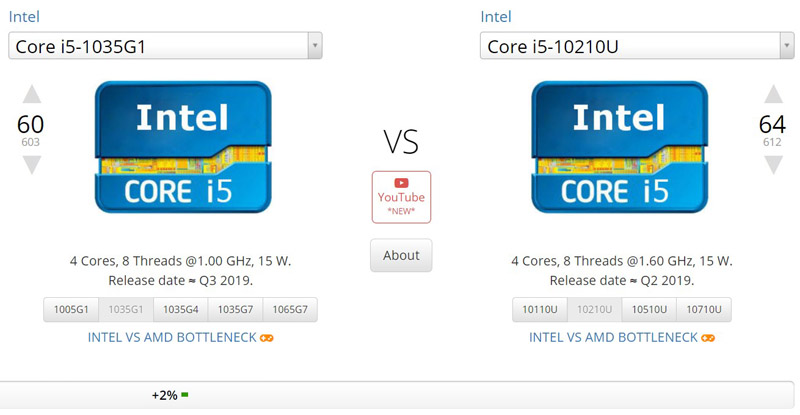Viewport: 800px width, 415px height.
Task: Click the 'Release date ≈ Q2 2019' text
Action: (x=620, y=281)
